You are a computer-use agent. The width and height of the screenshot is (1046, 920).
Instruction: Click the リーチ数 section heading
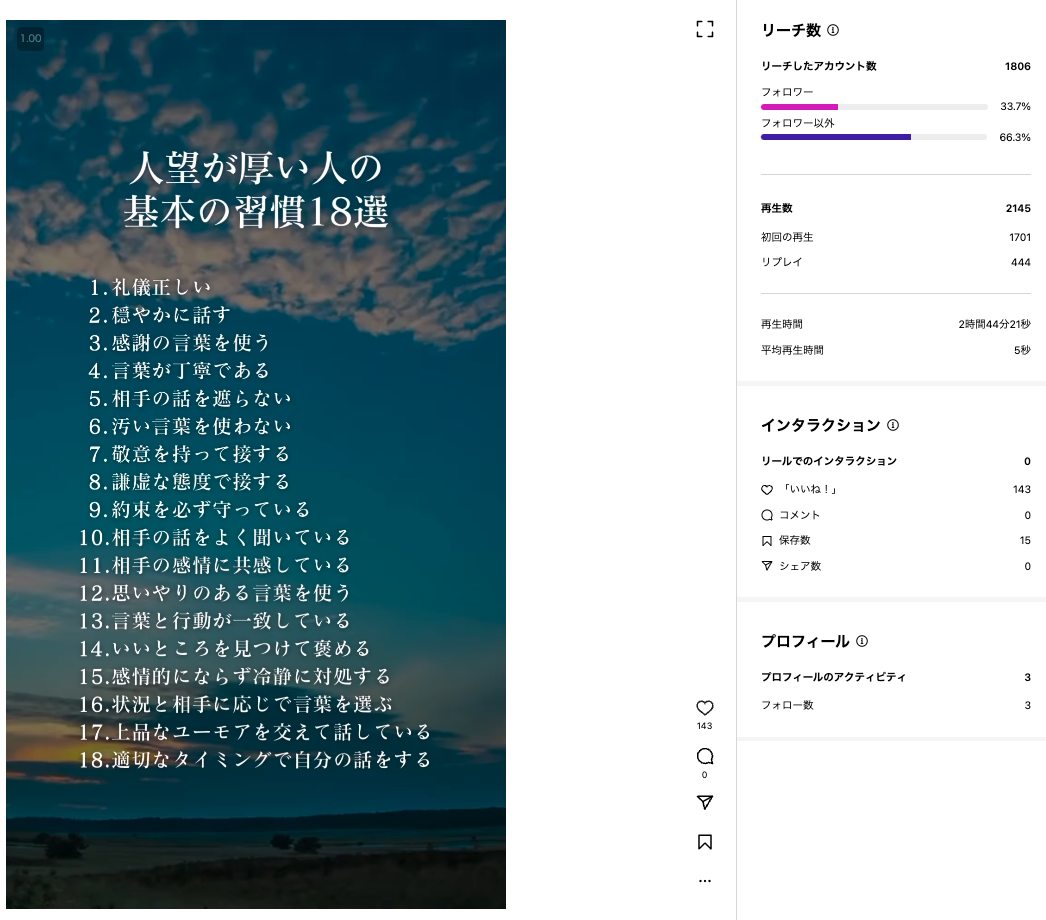791,30
